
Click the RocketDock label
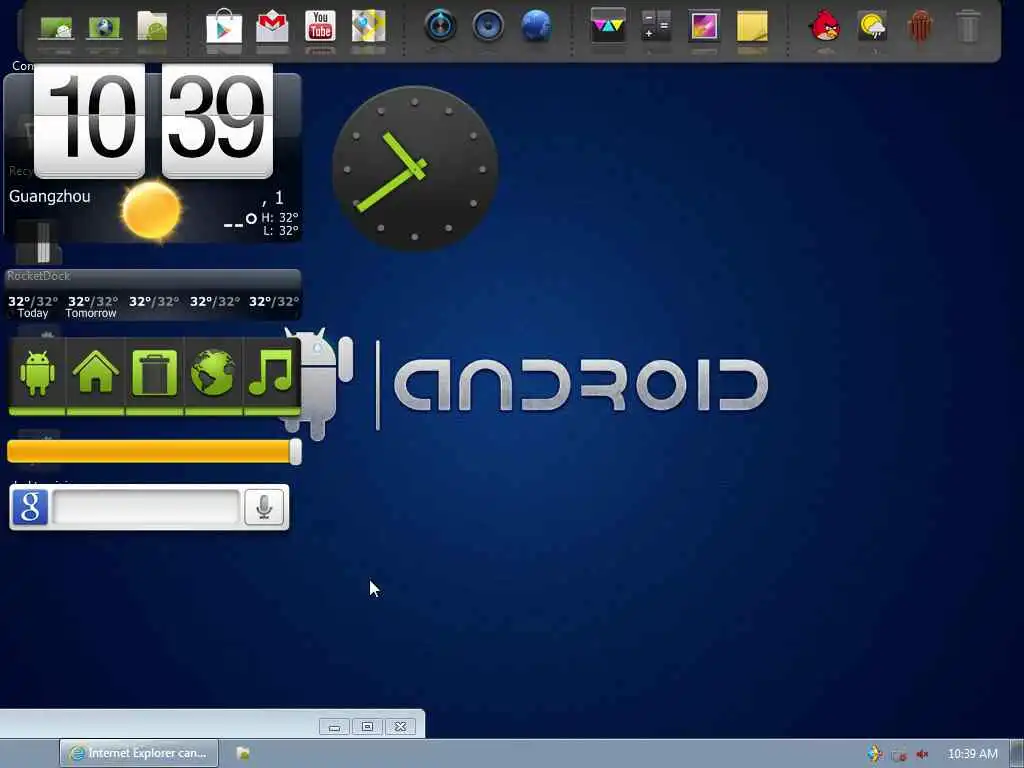39,276
